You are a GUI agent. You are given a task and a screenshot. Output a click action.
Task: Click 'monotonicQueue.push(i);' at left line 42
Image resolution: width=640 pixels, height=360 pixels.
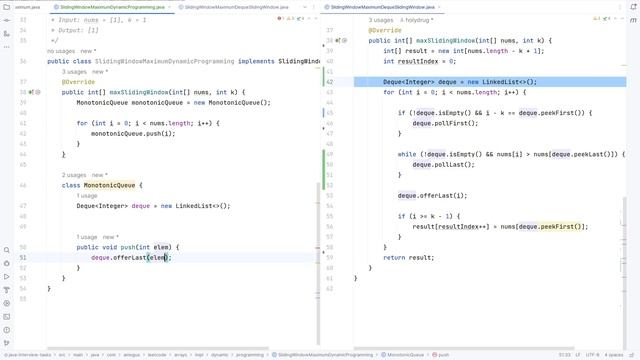tap(133, 133)
